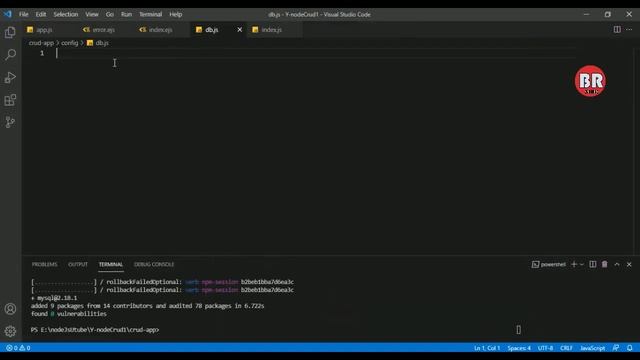The height and width of the screenshot is (360, 640).
Task: Close the db.js editor tab
Action: 240,30
